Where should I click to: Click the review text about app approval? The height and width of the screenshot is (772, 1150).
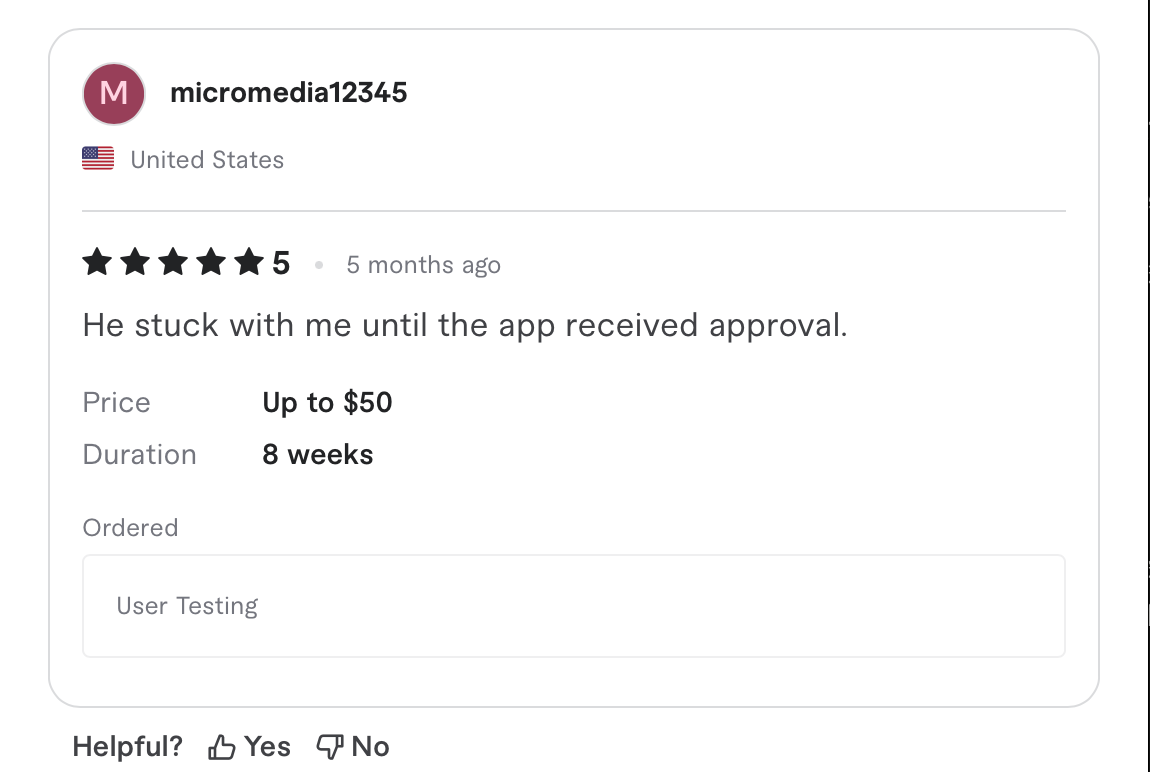point(464,324)
